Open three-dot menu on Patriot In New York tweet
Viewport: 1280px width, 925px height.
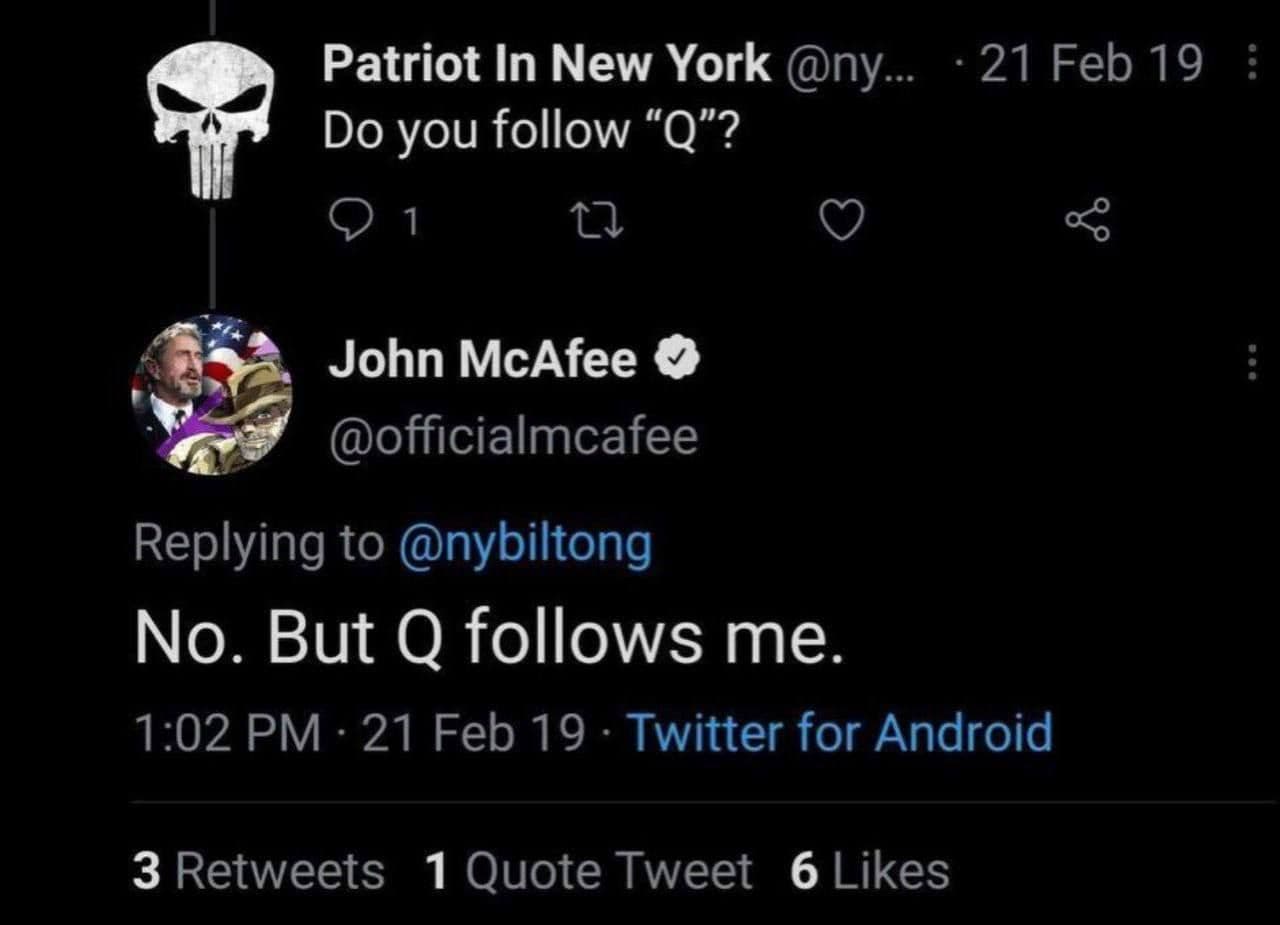1253,66
